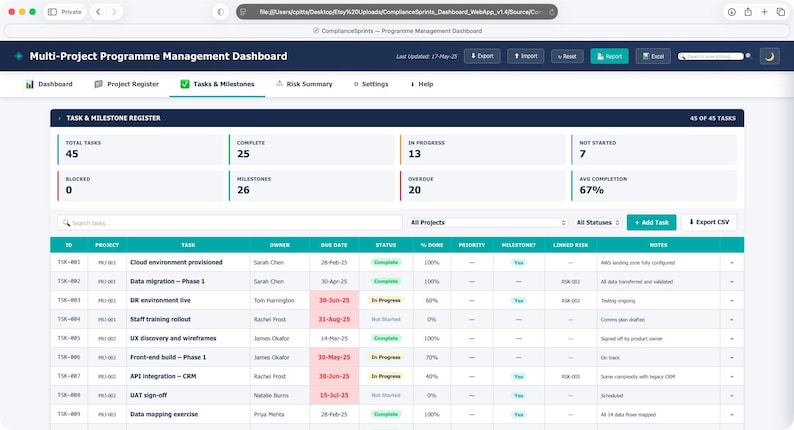Click the due date 15-Jul-25

click(334, 396)
